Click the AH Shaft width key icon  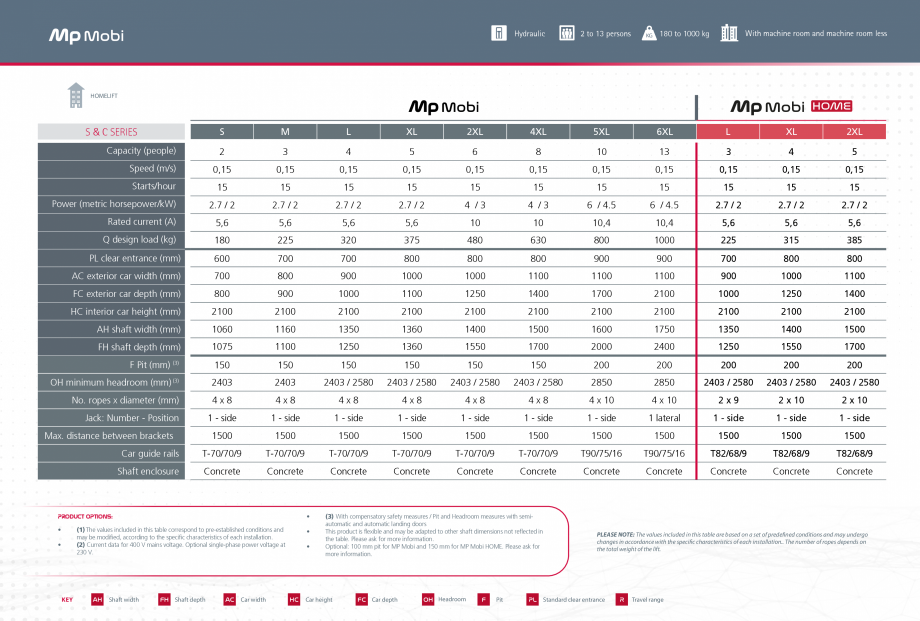(x=97, y=599)
